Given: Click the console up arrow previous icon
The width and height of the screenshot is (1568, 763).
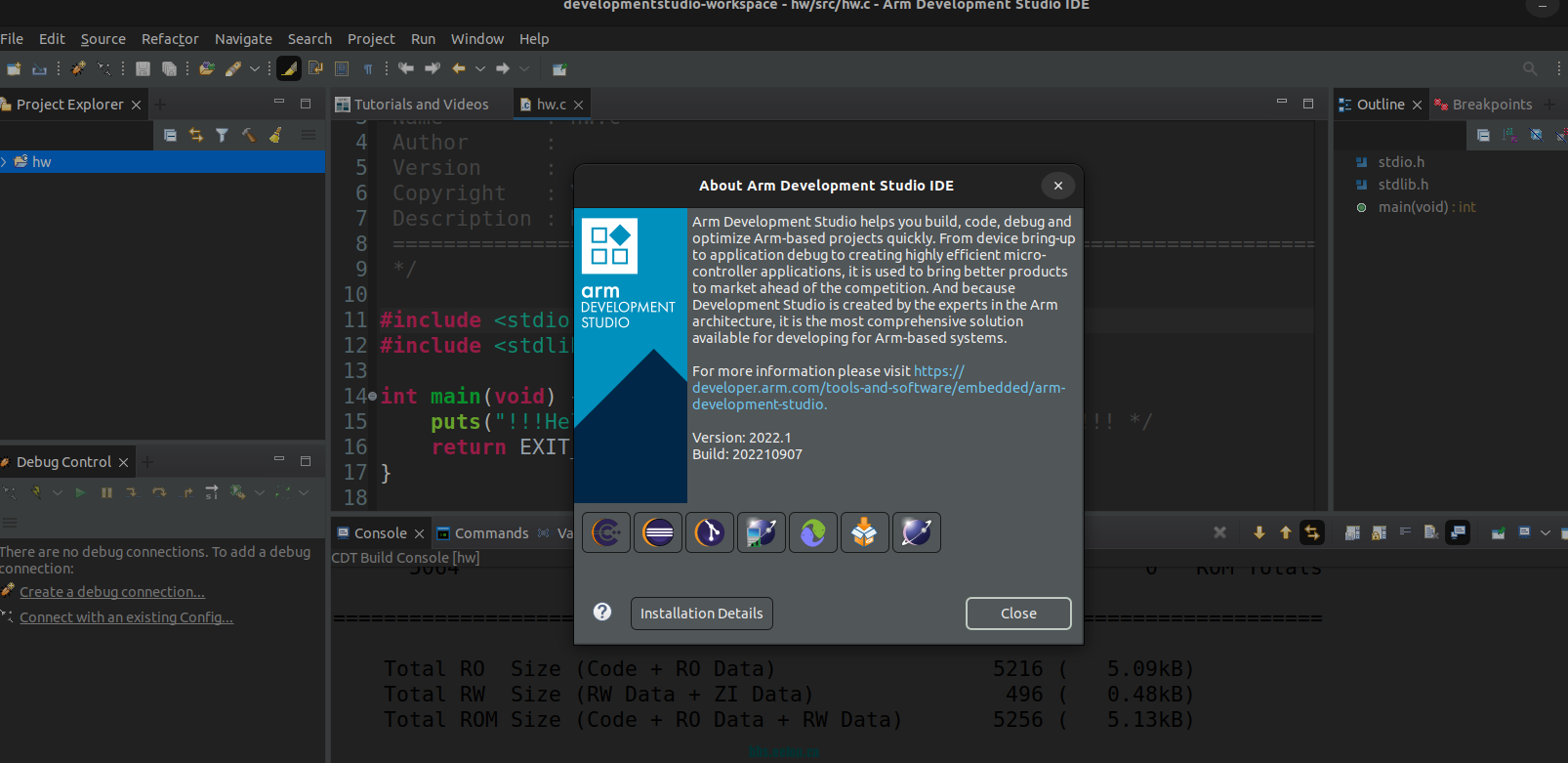Looking at the screenshot, I should coord(1286,532).
